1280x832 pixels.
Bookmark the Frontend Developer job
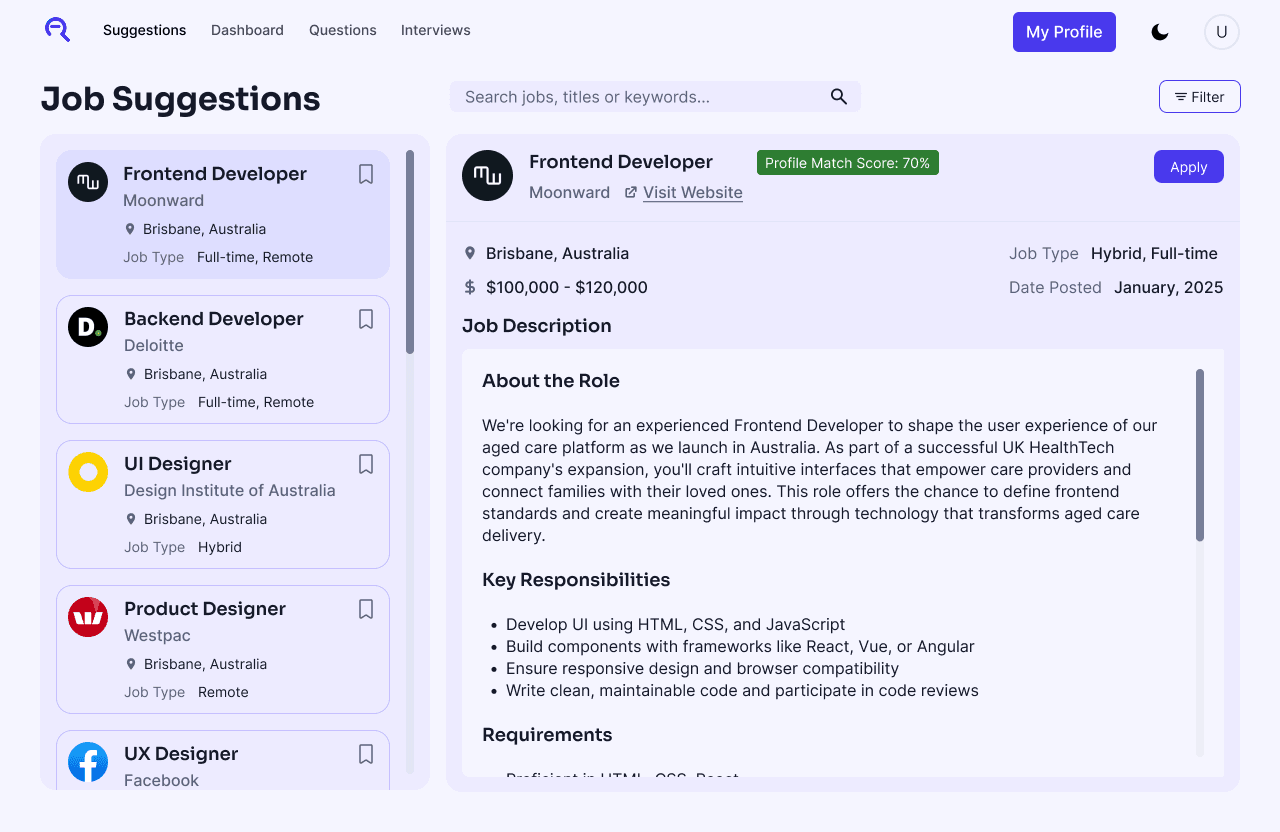pos(366,174)
